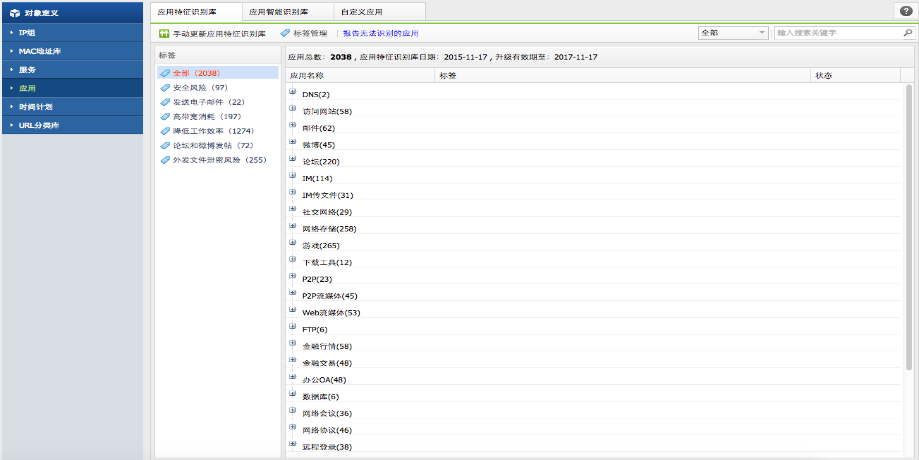This screenshot has width=919, height=460.
Task: Click the magnifier icon in search box
Action: pyautogui.click(x=907, y=33)
